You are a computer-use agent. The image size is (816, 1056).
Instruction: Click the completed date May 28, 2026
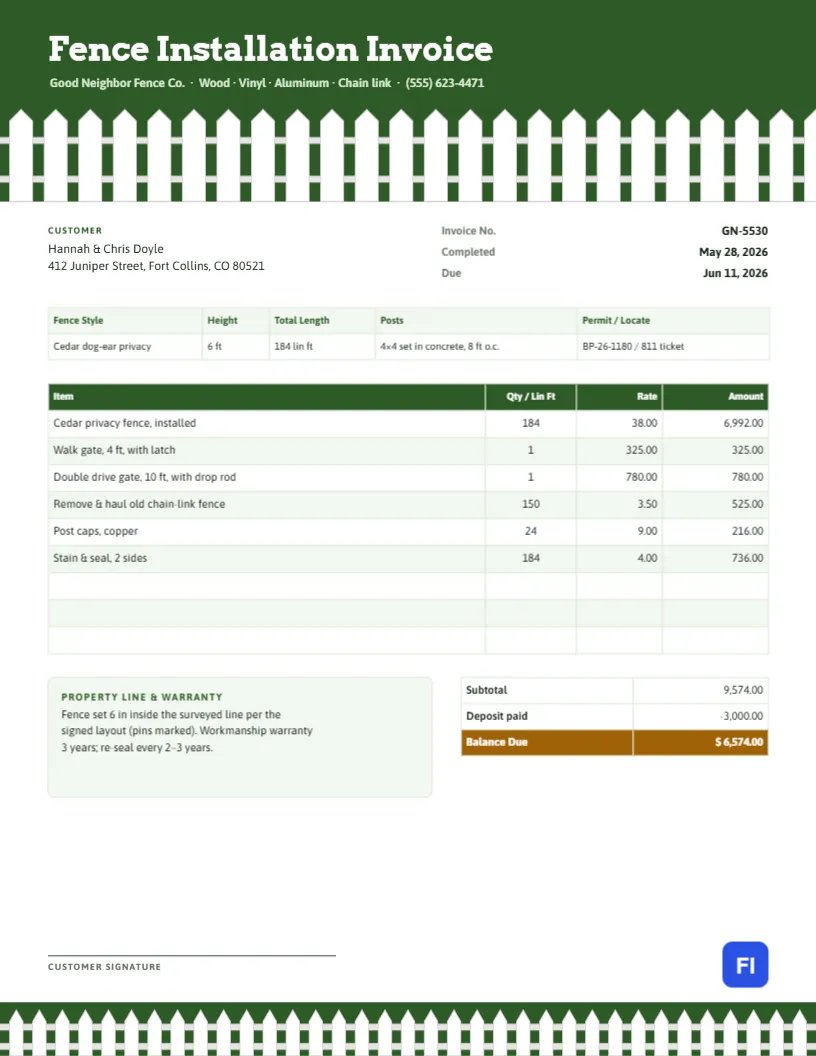point(733,252)
